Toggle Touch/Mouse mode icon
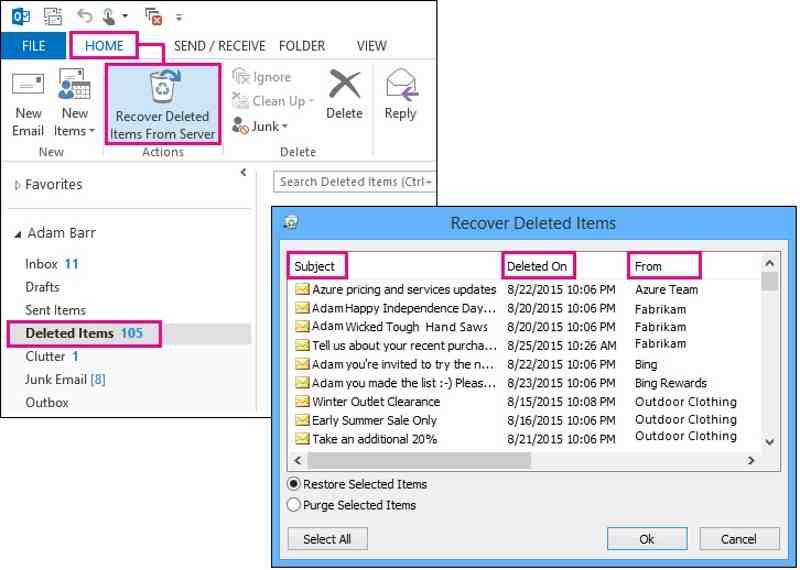Image resolution: width=800 pixels, height=570 pixels. coord(108,16)
